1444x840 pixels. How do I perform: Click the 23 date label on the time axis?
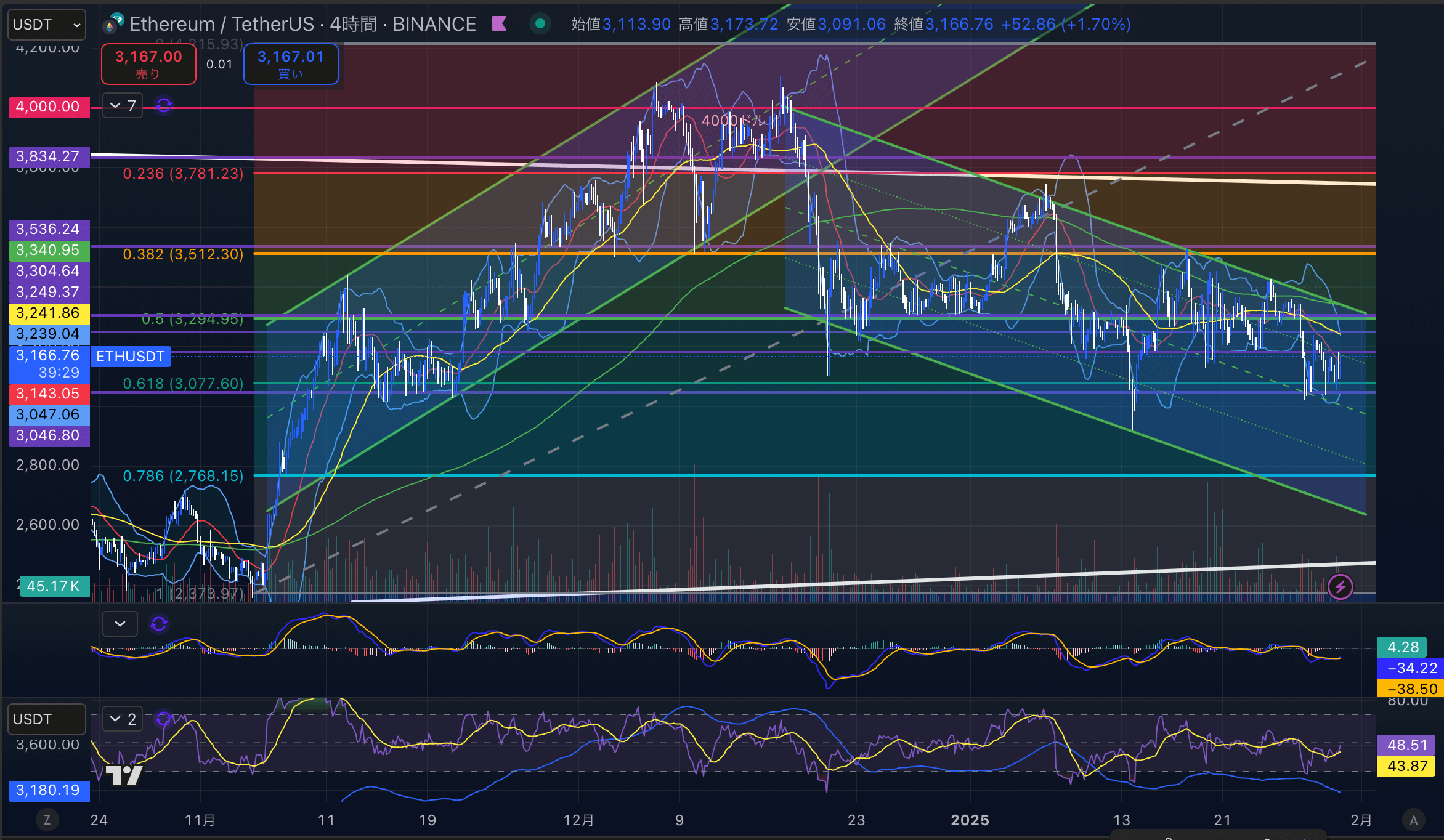point(856,820)
